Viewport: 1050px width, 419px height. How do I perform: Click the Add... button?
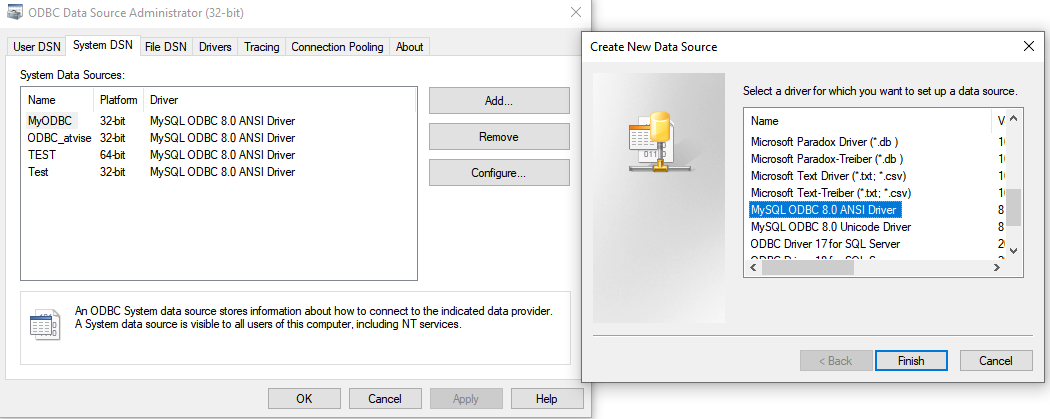[499, 101]
